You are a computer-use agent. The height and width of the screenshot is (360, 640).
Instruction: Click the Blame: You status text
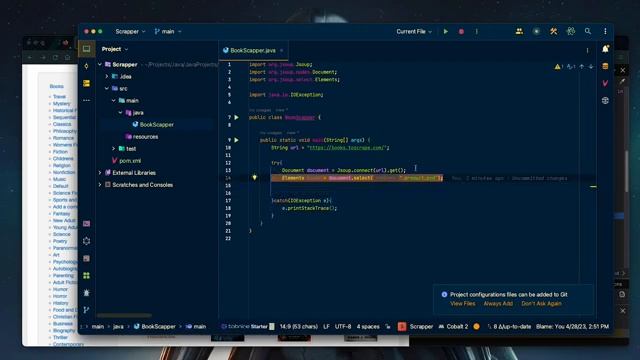[x=572, y=327]
